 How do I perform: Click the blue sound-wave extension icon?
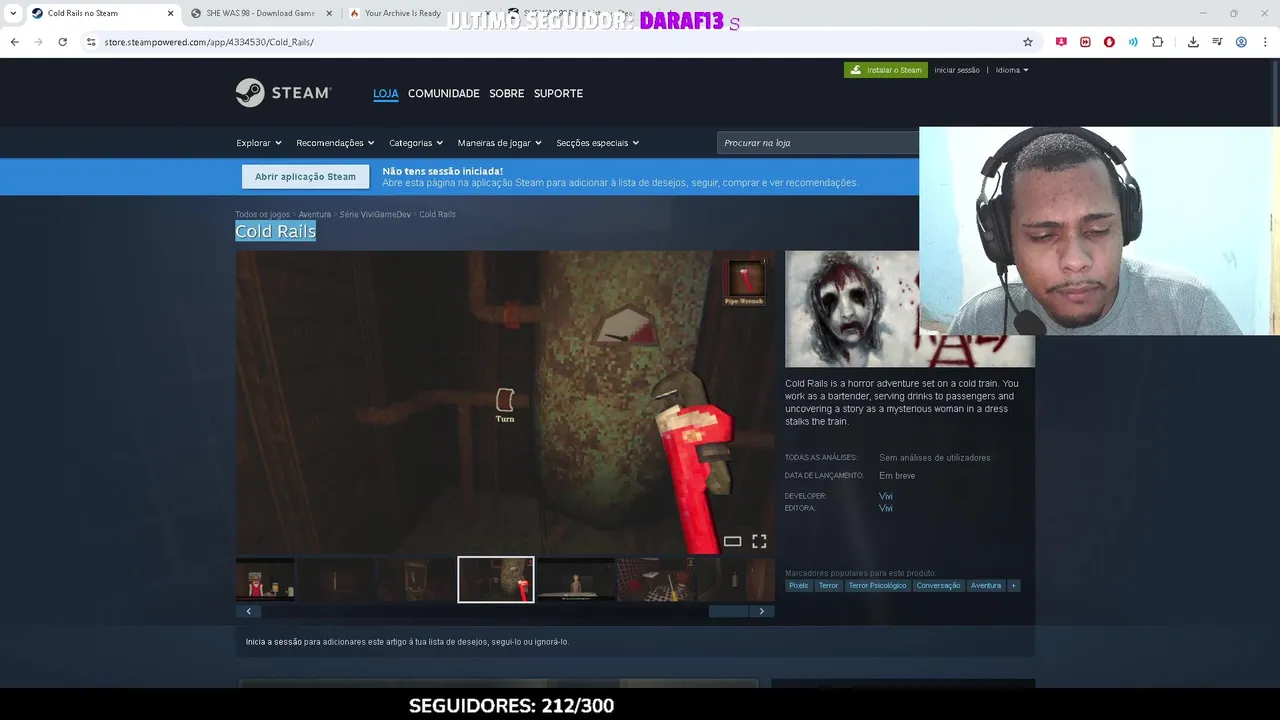[1133, 42]
